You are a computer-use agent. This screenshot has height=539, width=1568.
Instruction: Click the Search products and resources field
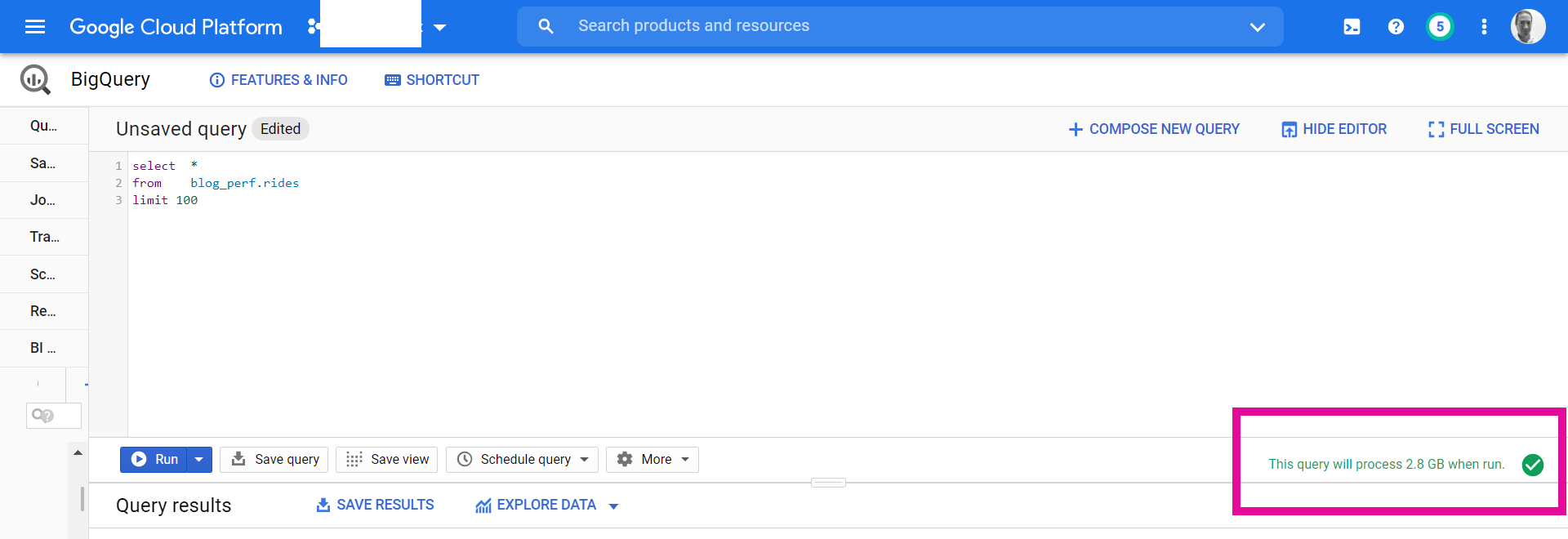point(898,26)
